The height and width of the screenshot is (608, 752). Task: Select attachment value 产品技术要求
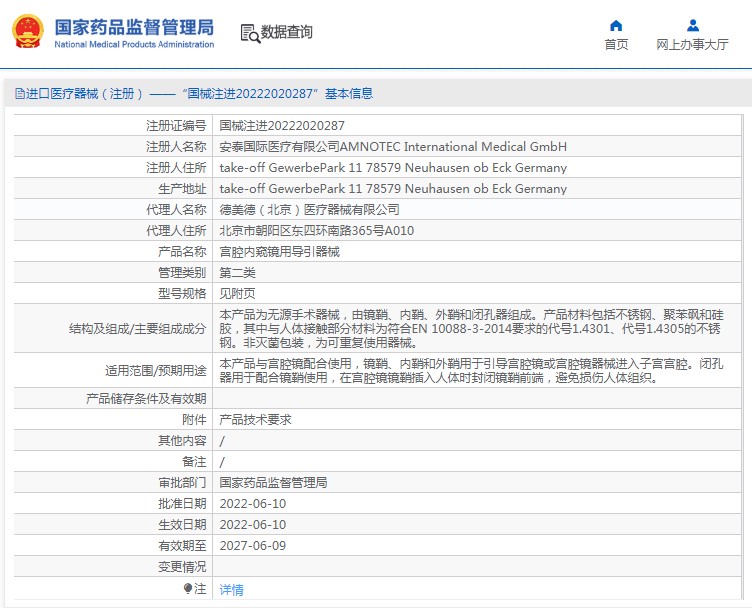255,420
